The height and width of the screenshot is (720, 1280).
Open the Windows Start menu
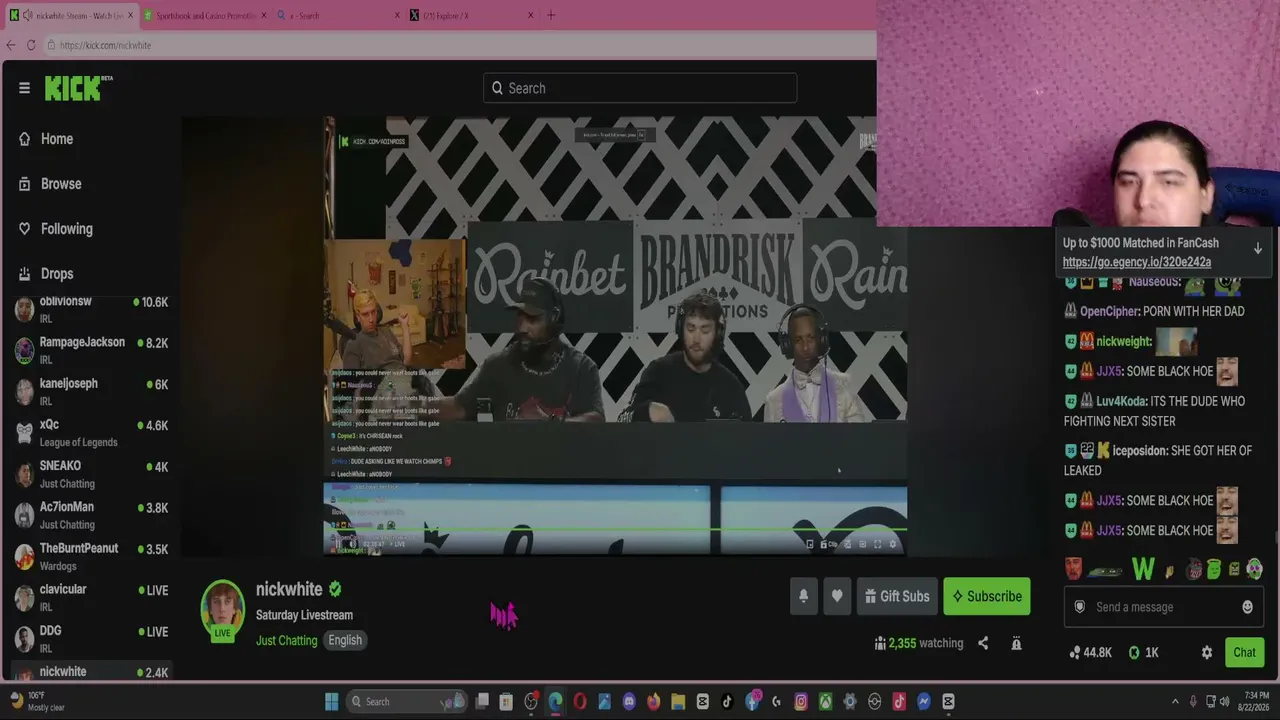pos(332,701)
